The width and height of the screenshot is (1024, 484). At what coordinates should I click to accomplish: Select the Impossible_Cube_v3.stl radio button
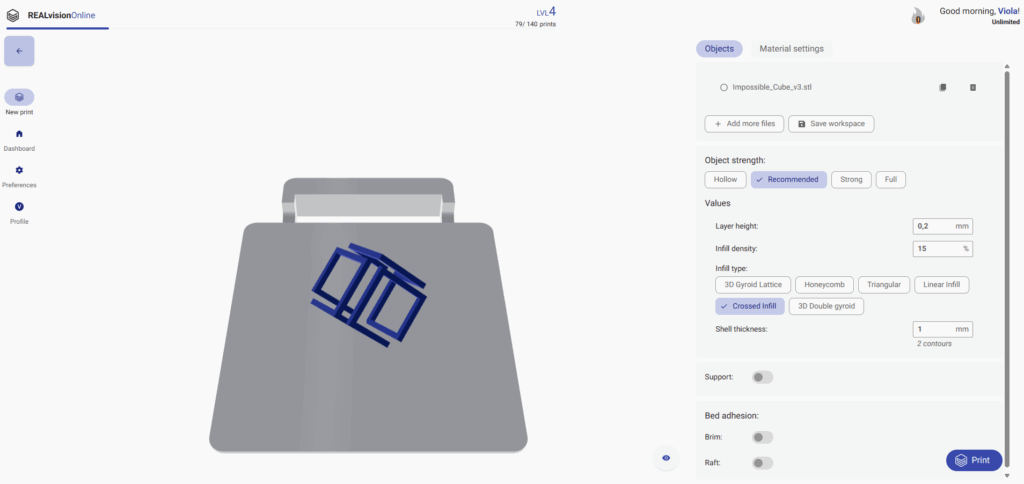tap(724, 88)
